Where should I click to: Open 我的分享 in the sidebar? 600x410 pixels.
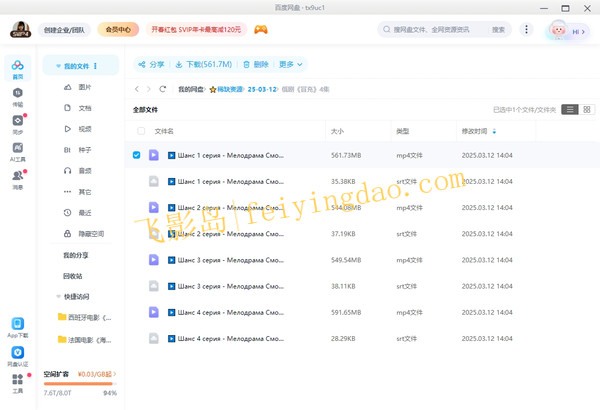(76, 255)
